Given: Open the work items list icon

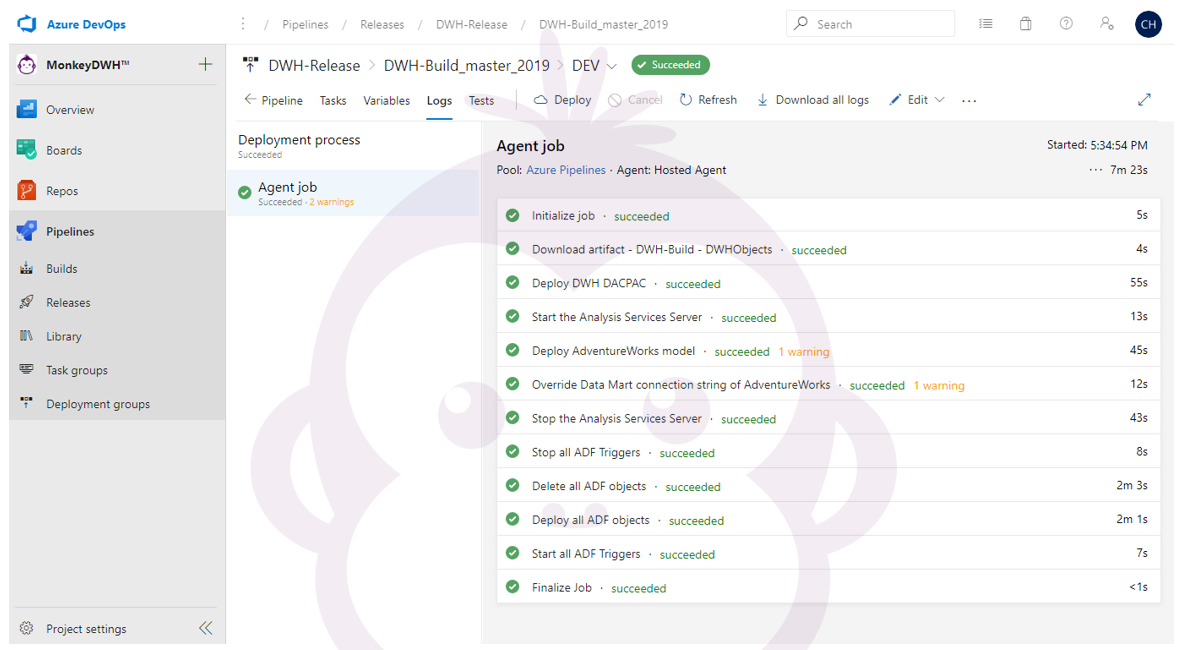Looking at the screenshot, I should [985, 23].
